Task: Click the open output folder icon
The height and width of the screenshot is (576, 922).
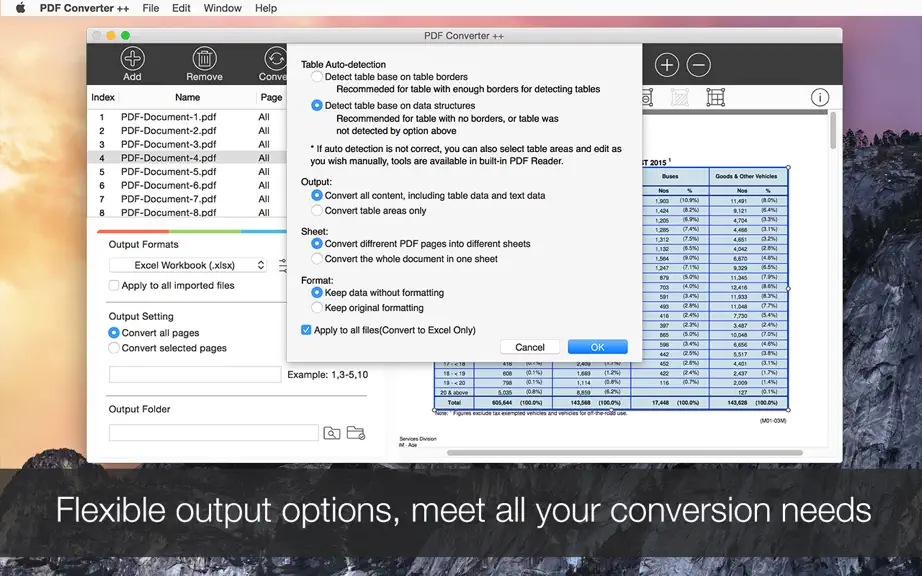Action: tap(356, 433)
